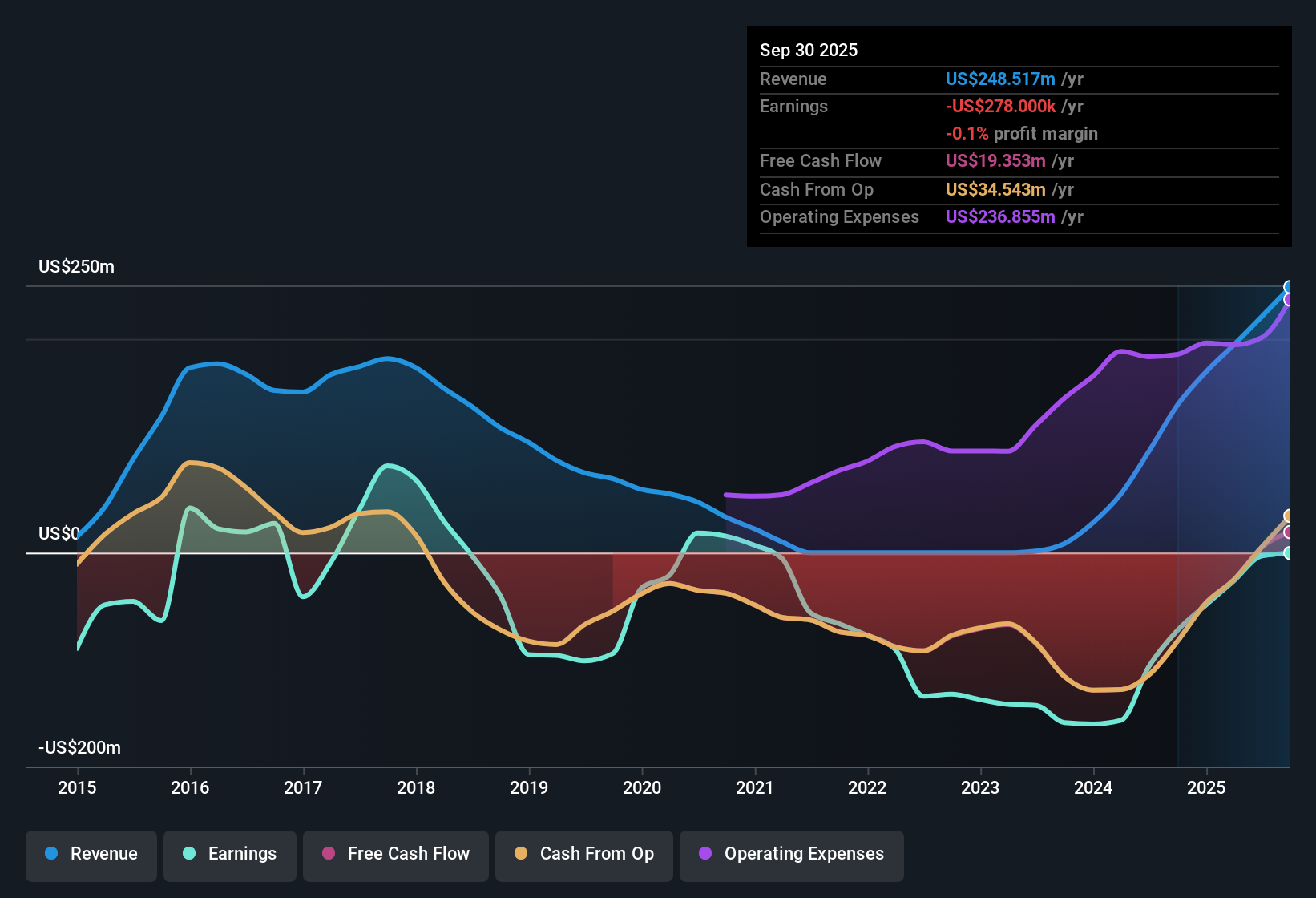Click the Earnings row label in tooltip
The image size is (1316, 898).
click(794, 107)
